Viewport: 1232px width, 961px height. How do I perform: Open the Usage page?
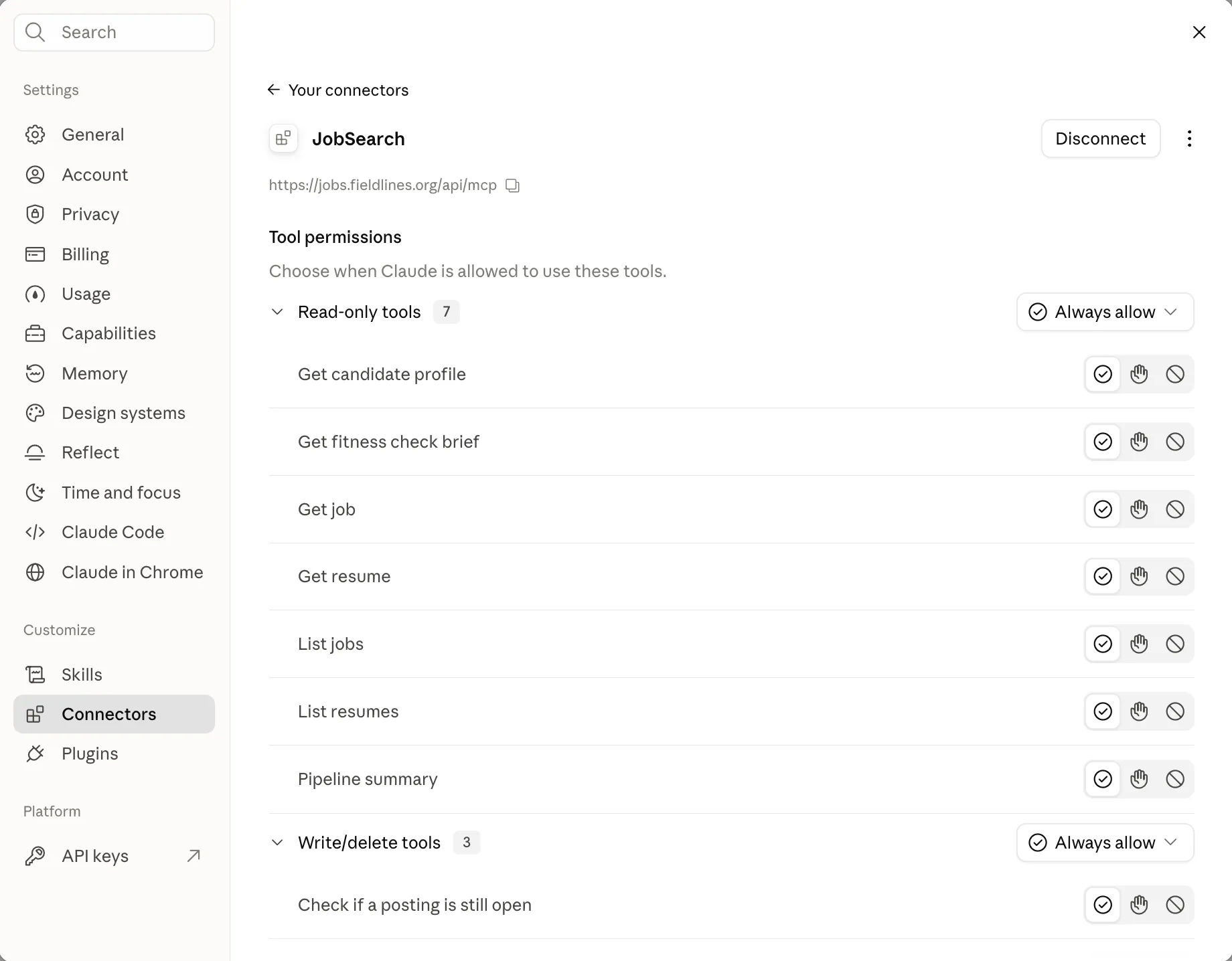(114, 294)
